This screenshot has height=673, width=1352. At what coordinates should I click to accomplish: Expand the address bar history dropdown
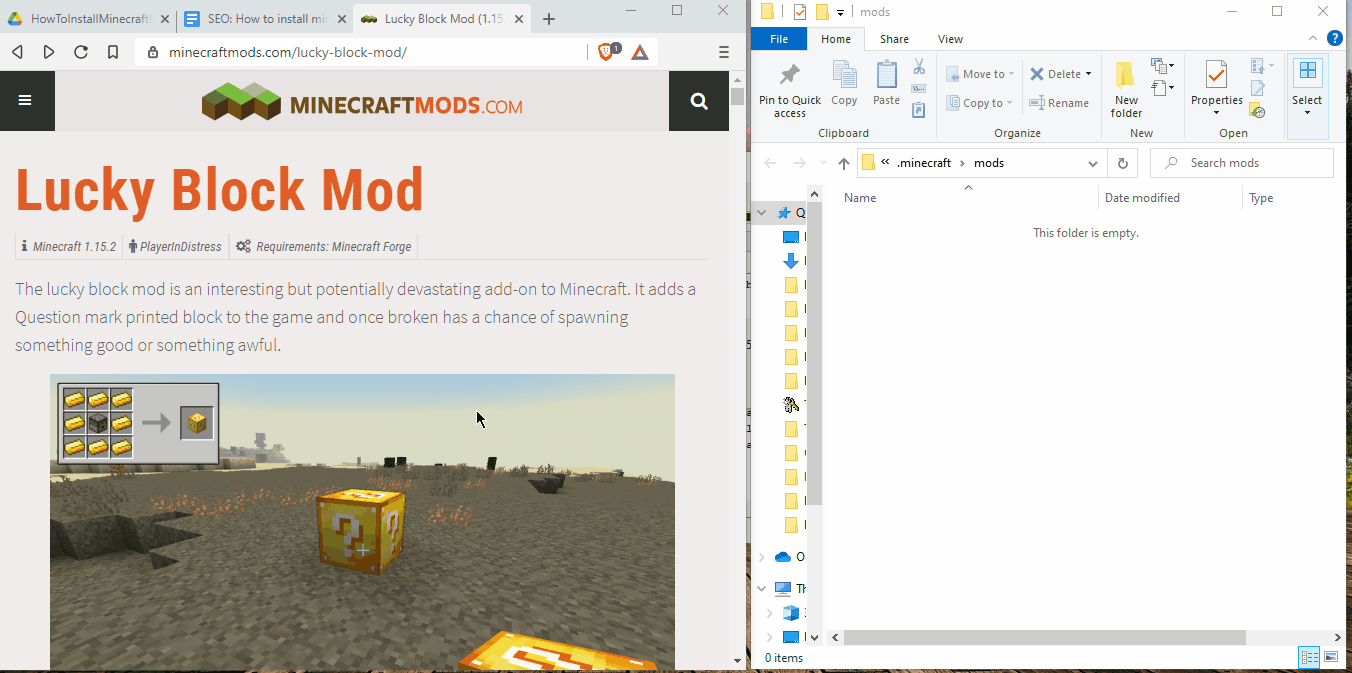coord(1093,163)
